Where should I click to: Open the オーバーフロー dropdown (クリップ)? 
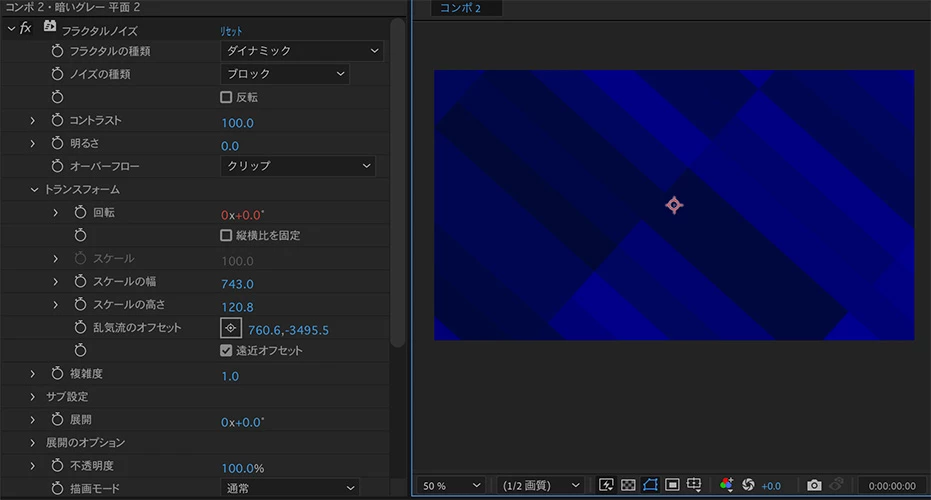[298, 166]
